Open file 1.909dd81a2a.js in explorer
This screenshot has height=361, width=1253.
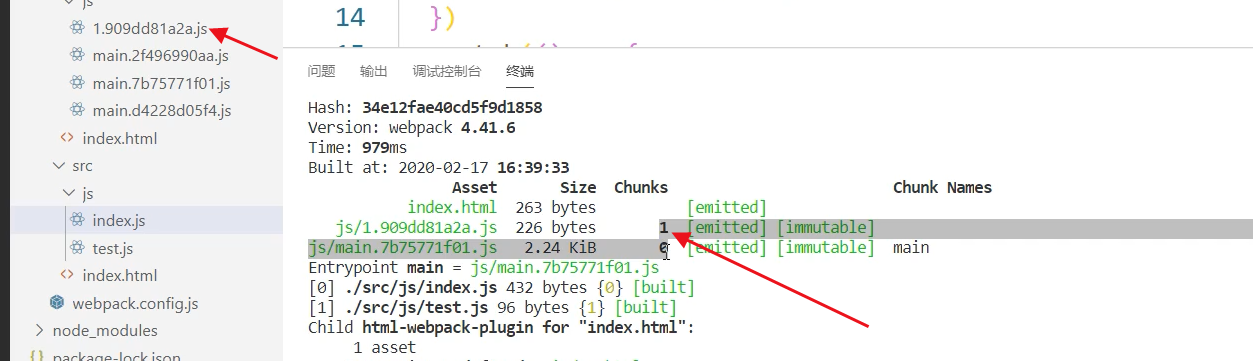[x=150, y=28]
